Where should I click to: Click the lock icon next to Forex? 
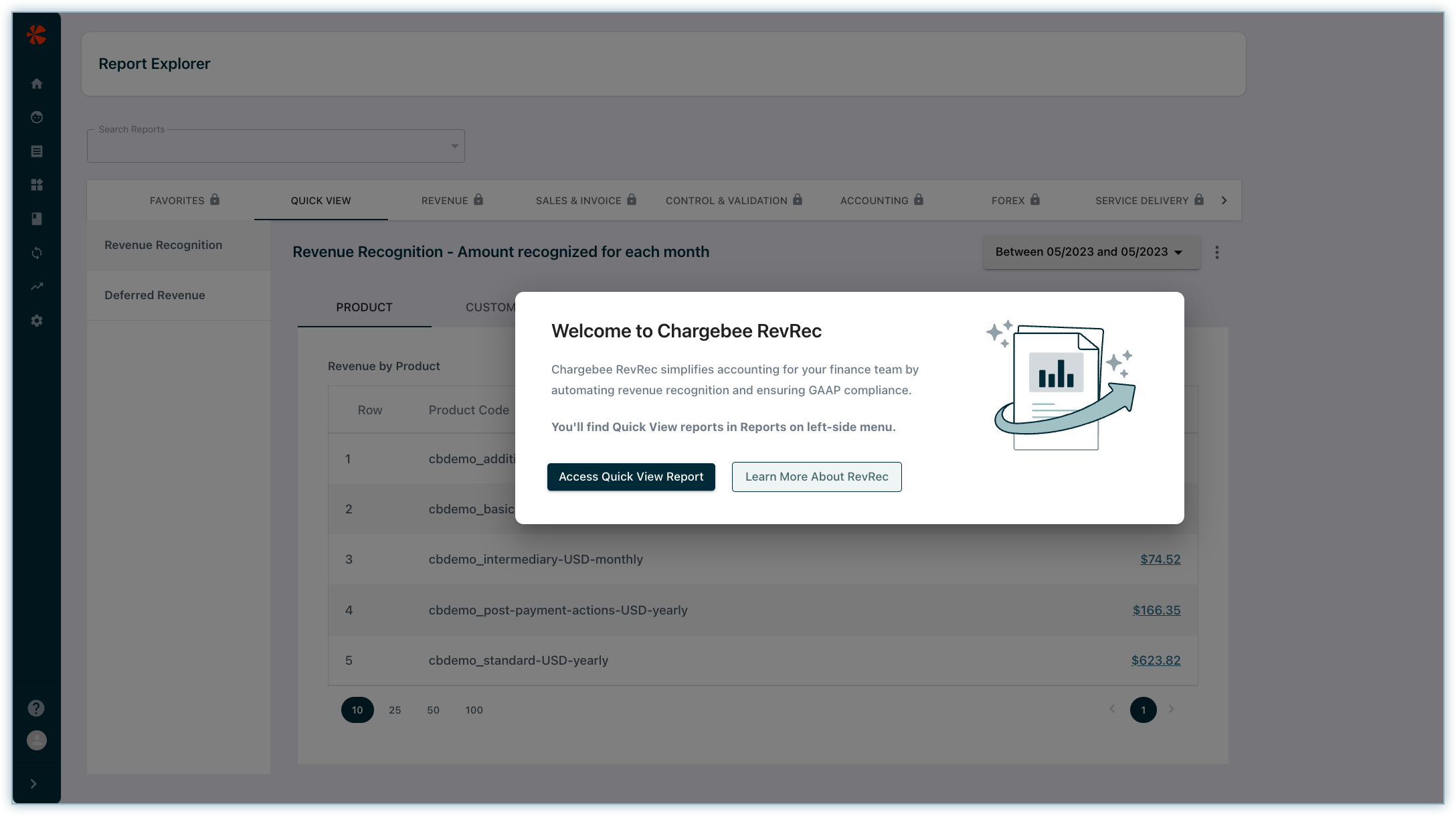click(x=1035, y=199)
